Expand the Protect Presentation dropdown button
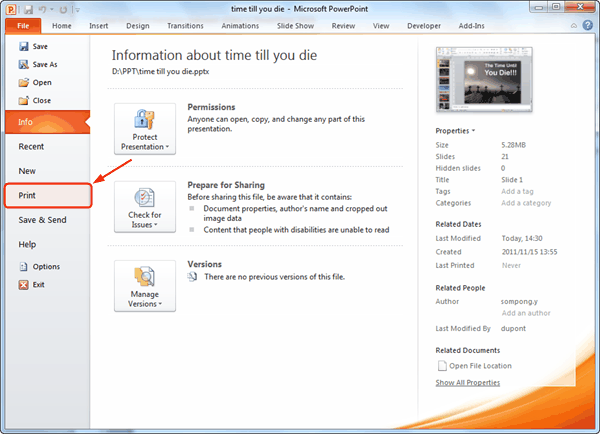Viewport: 600px width, 434px height. coord(145,129)
